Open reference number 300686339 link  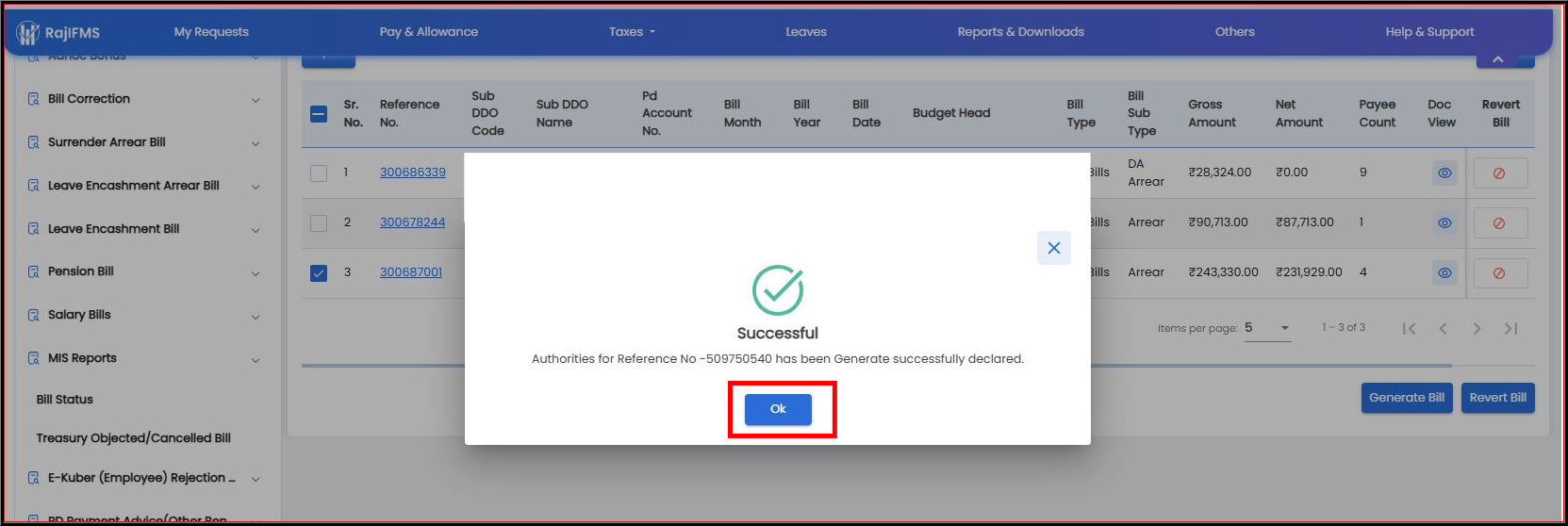[x=413, y=173]
